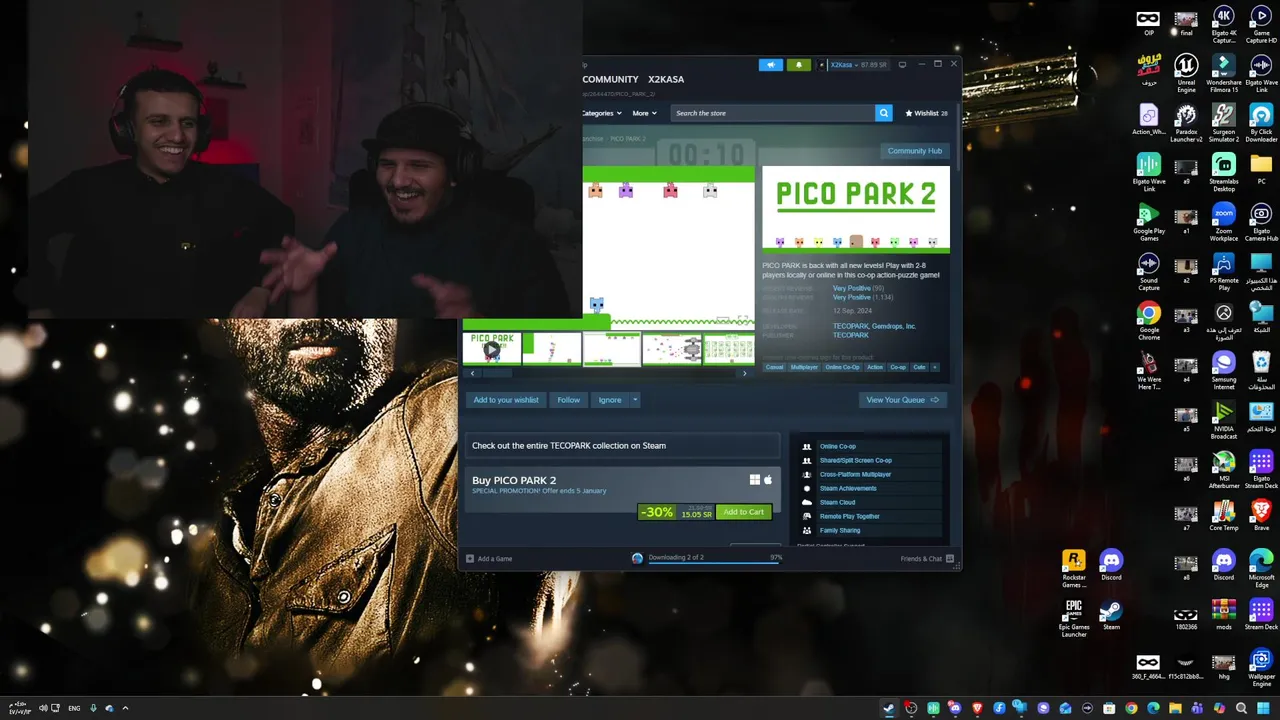The height and width of the screenshot is (720, 1280).
Task: Click the Steam announcements megaphone icon
Action: pos(770,65)
